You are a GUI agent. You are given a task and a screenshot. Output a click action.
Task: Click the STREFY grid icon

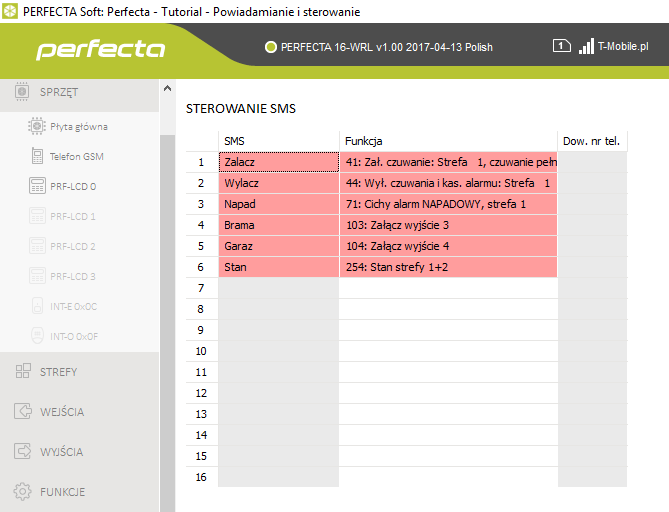pyautogui.click(x=23, y=371)
